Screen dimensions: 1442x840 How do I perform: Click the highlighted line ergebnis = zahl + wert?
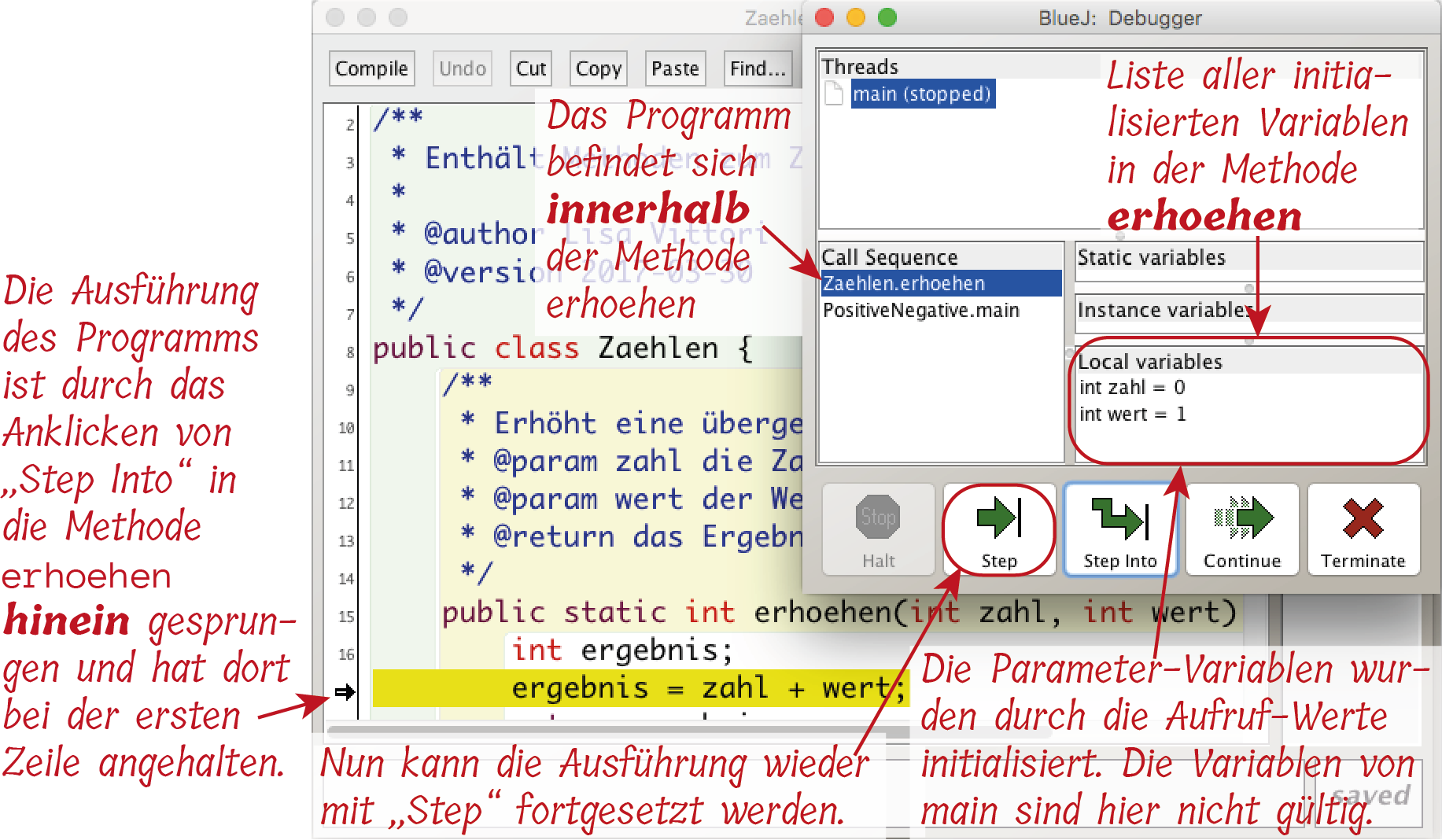click(x=641, y=688)
